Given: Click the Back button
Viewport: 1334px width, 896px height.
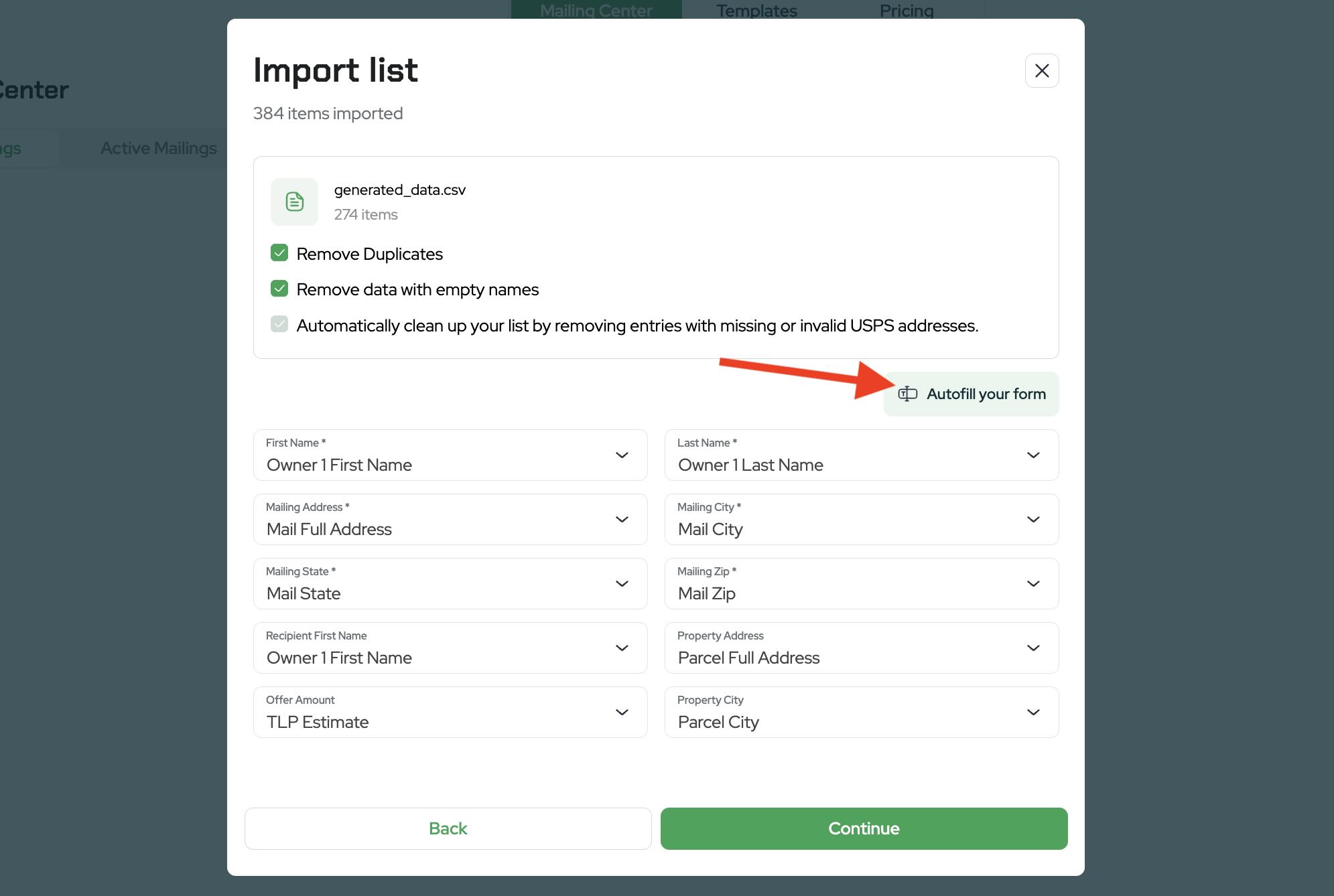Looking at the screenshot, I should 448,828.
